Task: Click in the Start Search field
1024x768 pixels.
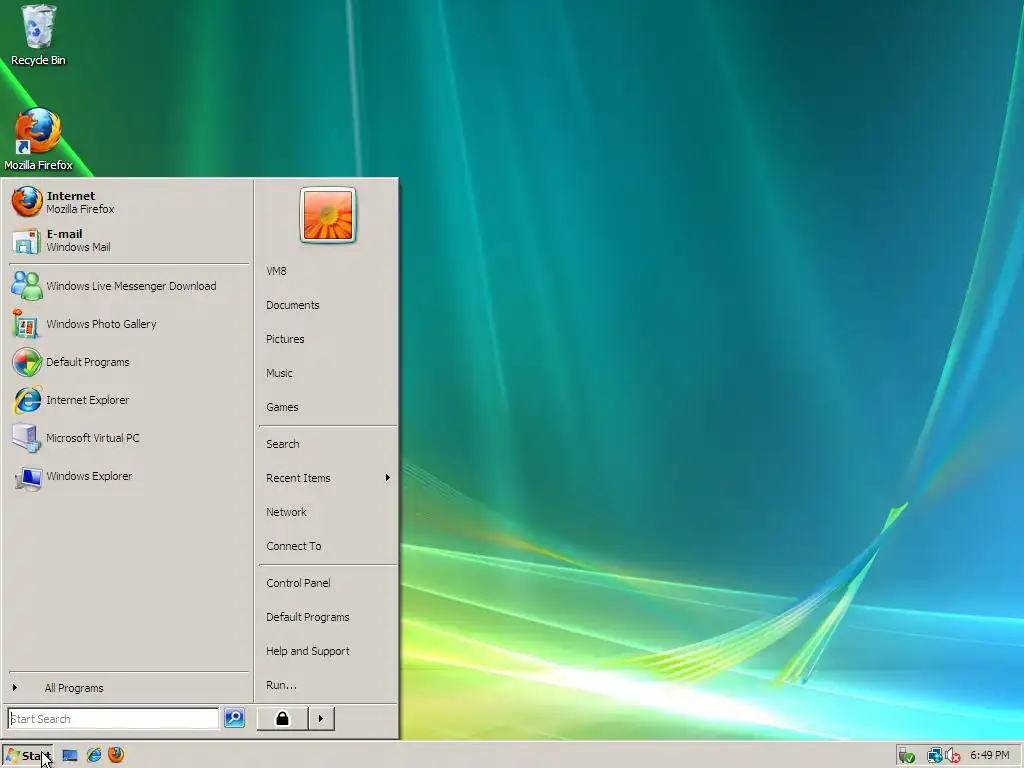Action: pyautogui.click(x=113, y=718)
